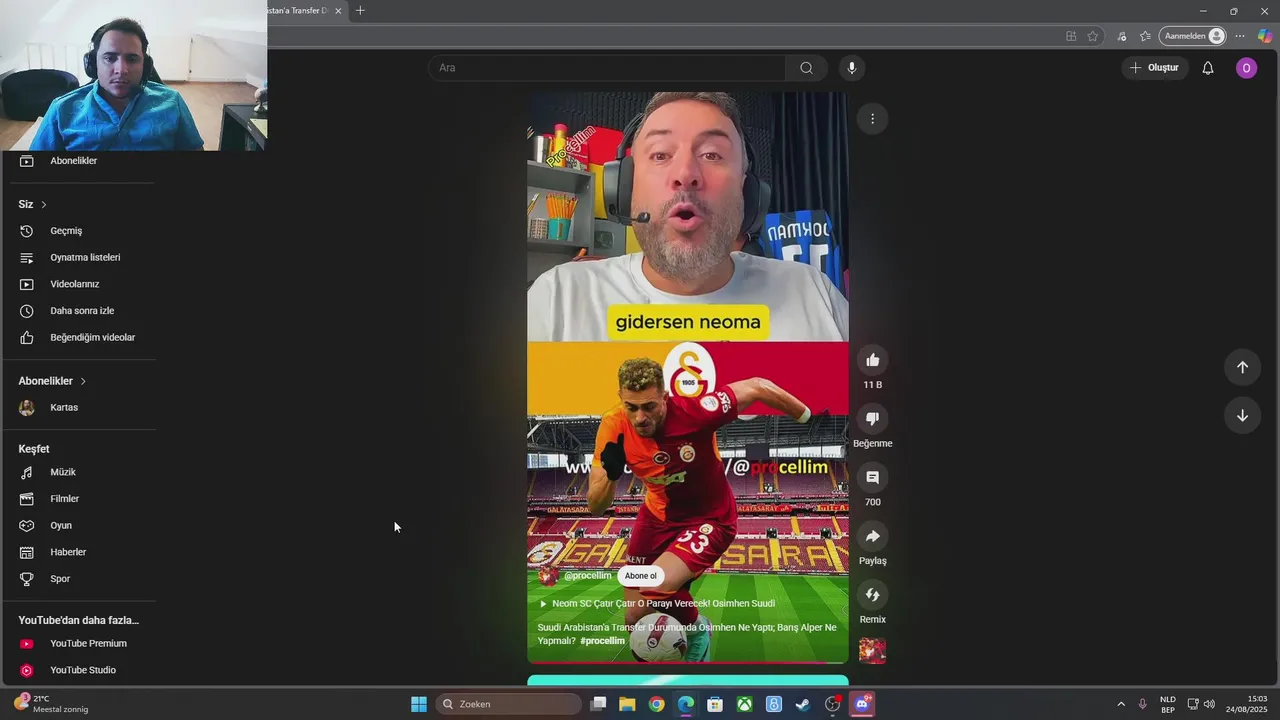Open Remix option for this Short
Screen dimensions: 1280x720
872,595
